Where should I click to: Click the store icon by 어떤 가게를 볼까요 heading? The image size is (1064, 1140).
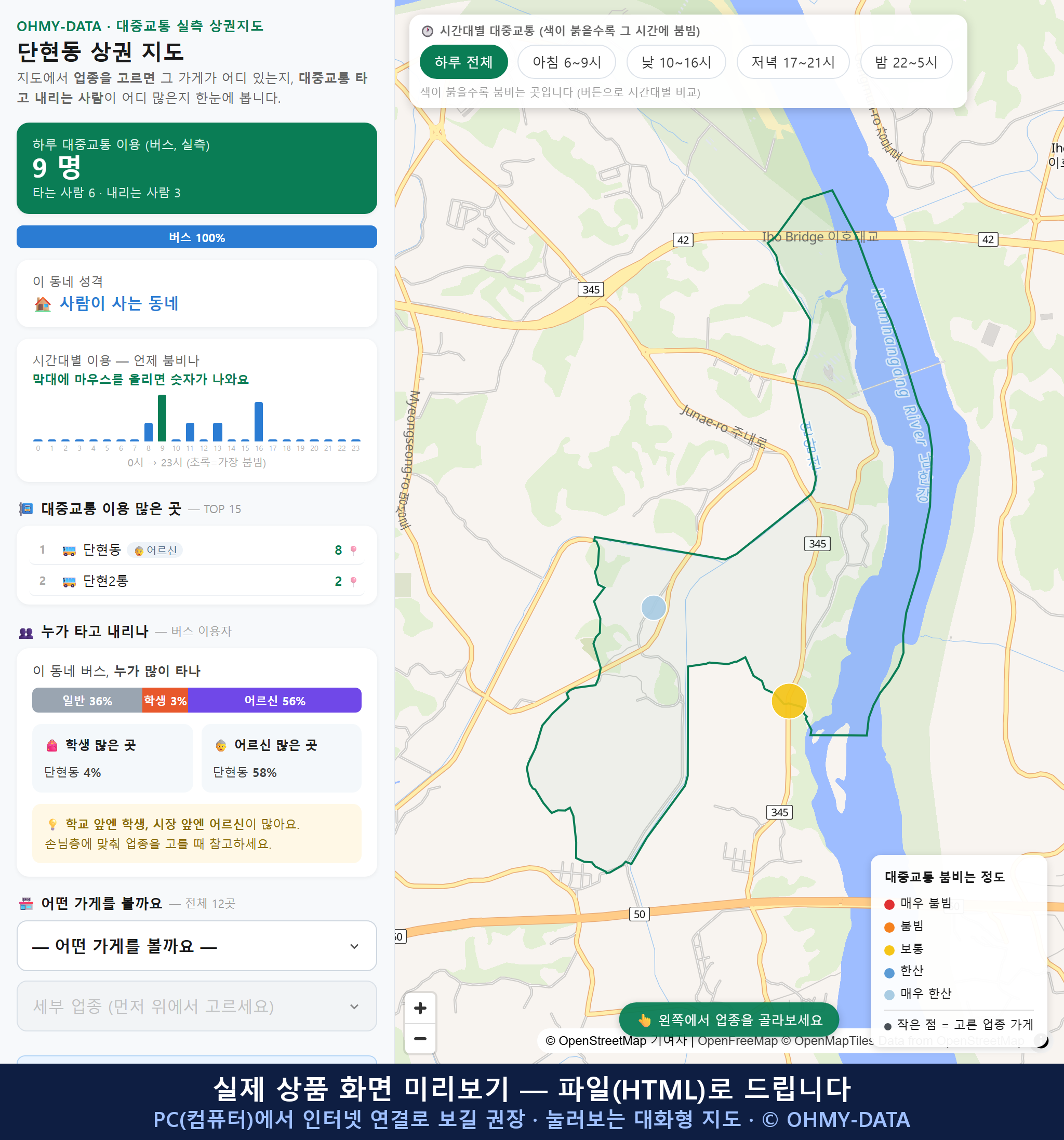[26, 904]
